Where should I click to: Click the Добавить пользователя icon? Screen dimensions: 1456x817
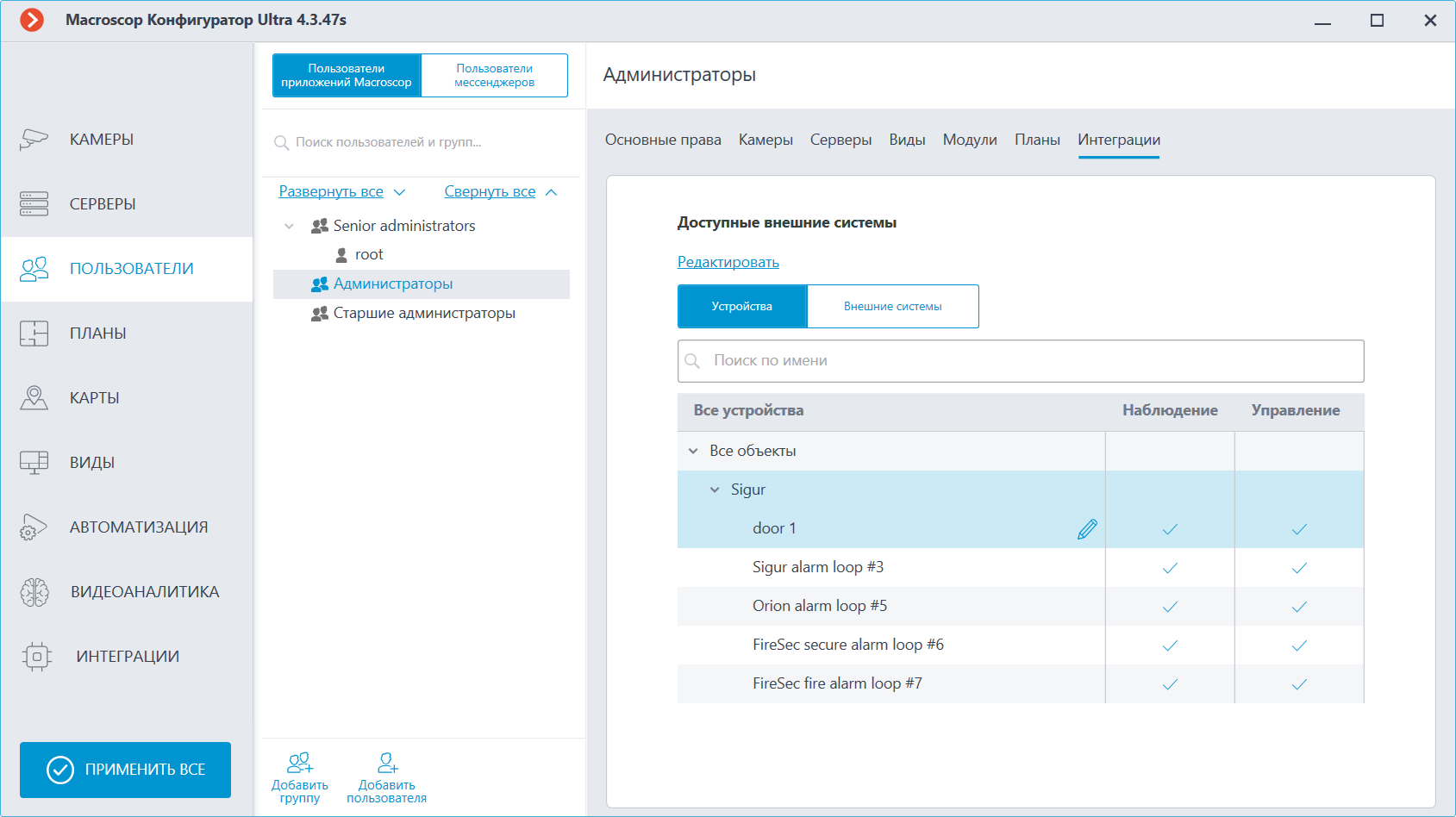pyautogui.click(x=387, y=763)
